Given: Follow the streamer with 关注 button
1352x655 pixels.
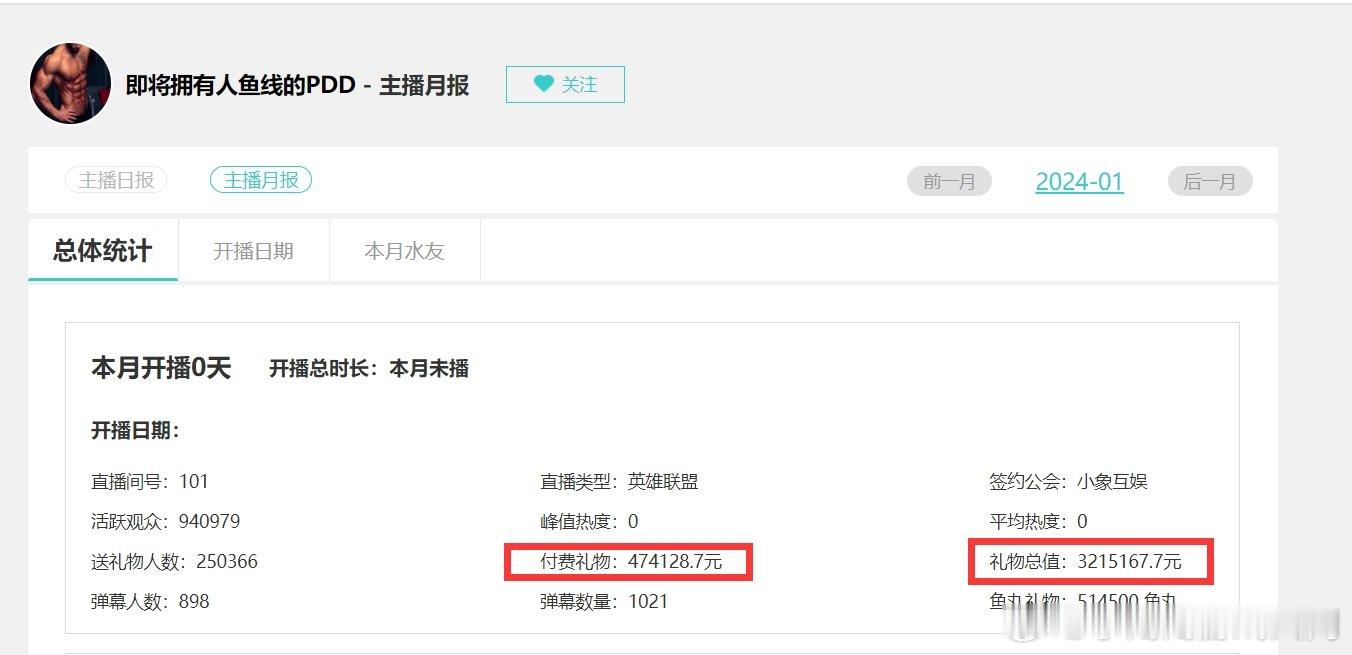Looking at the screenshot, I should (565, 84).
